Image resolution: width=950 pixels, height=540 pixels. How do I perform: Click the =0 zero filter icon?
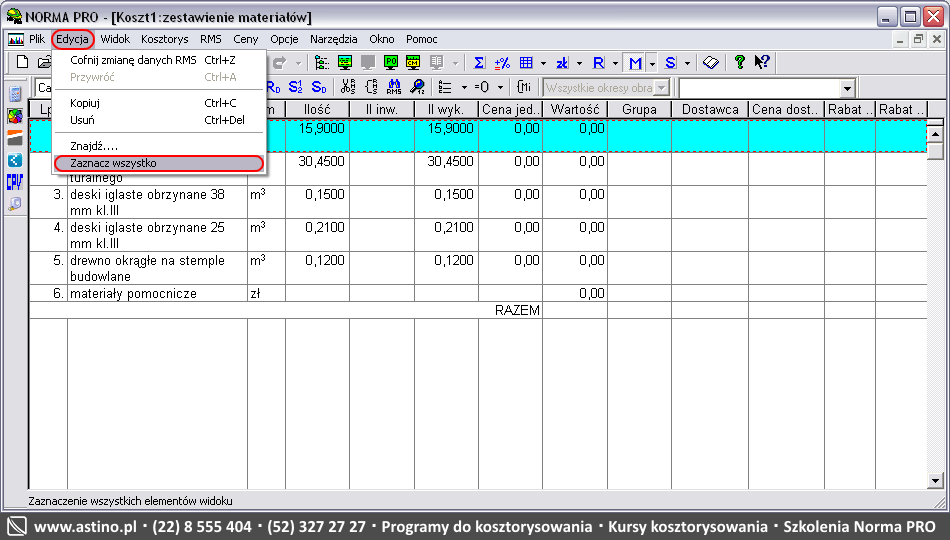482,87
